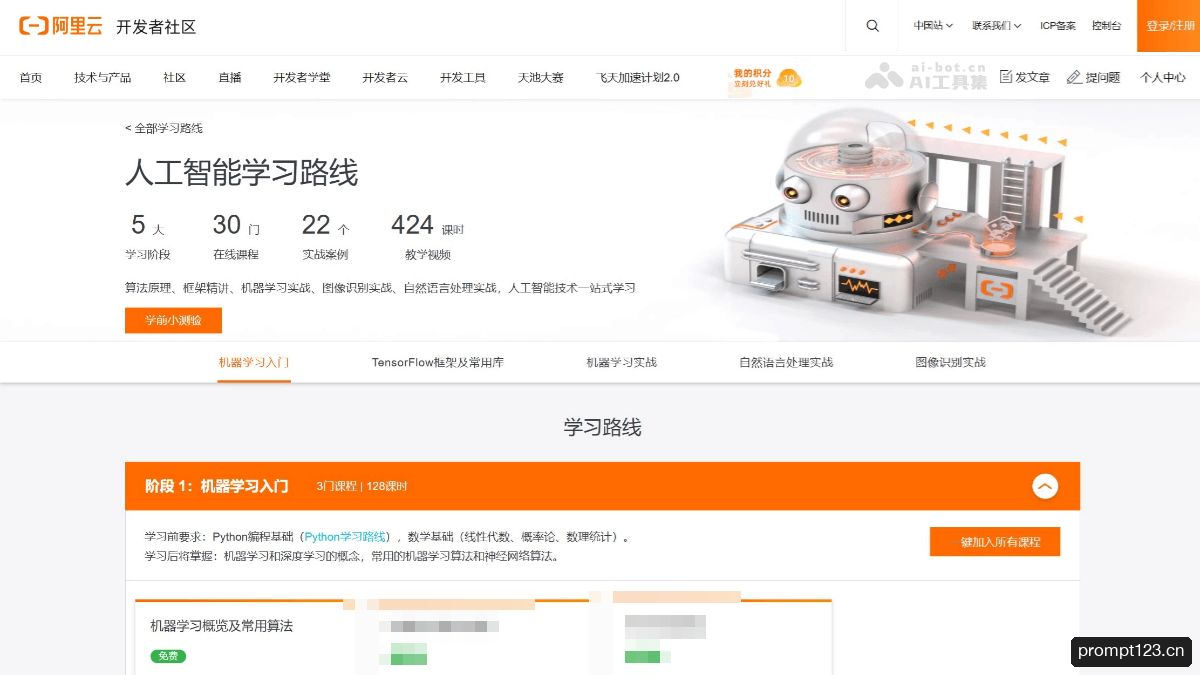Expand the 联系我们 dropdown
1200x675 pixels.
[996, 26]
